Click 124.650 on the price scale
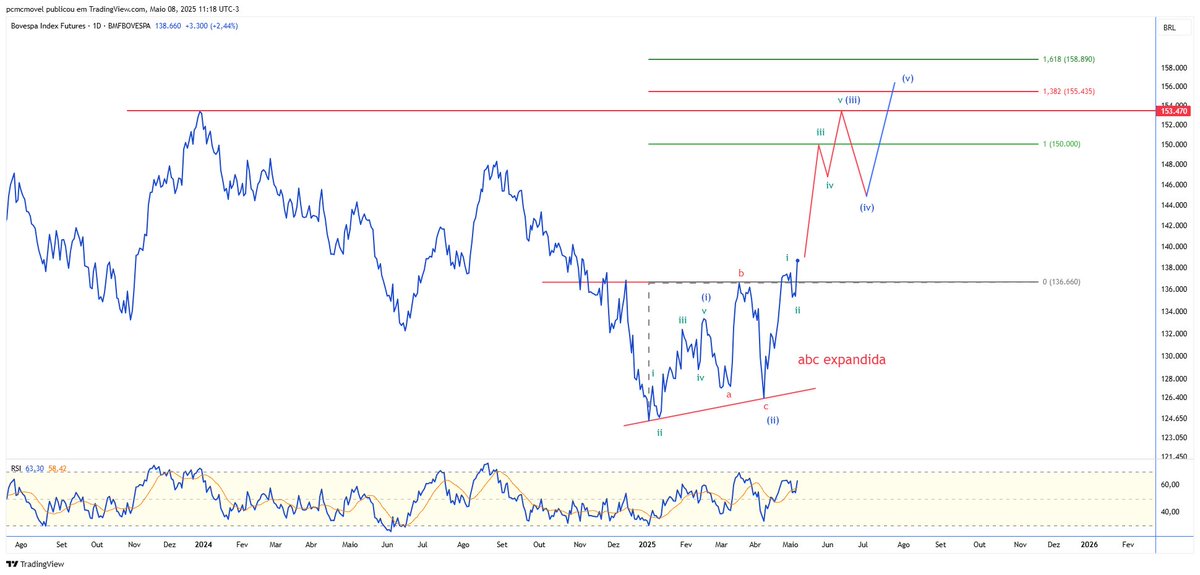 point(1173,418)
